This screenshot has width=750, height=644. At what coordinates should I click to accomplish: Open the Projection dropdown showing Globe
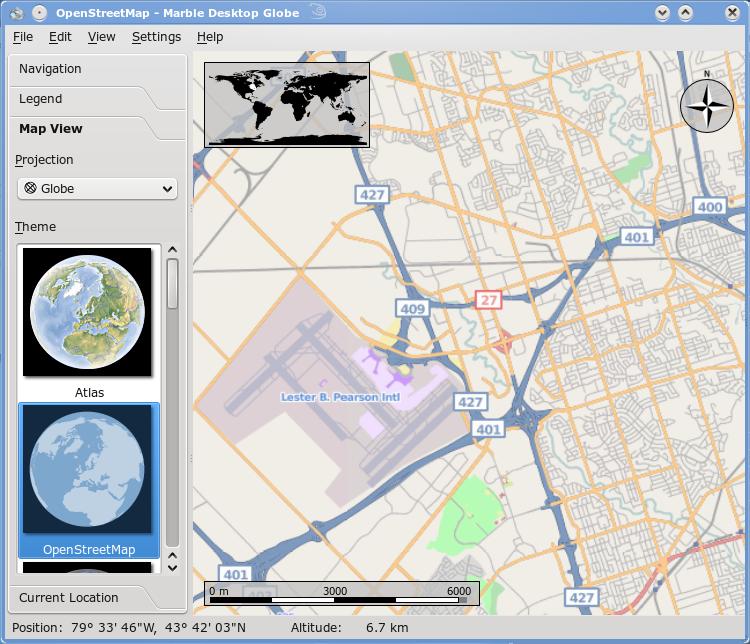(x=97, y=188)
